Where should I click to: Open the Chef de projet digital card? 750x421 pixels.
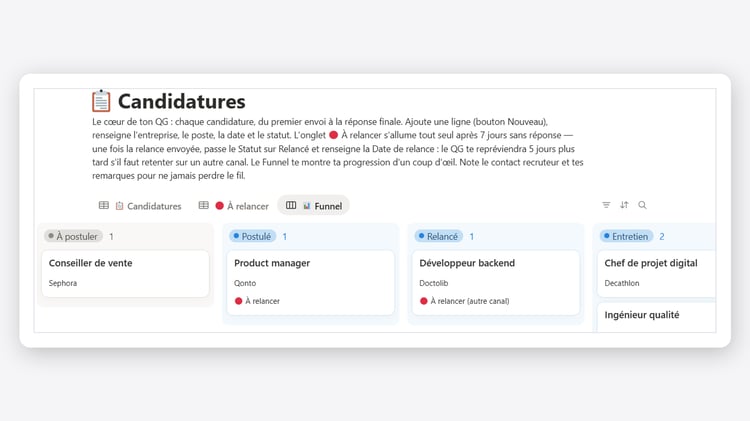point(656,273)
